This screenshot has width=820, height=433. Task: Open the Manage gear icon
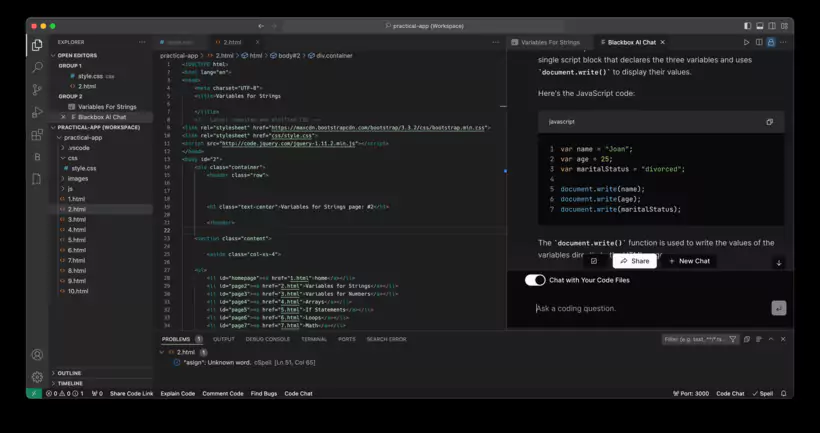pos(37,377)
